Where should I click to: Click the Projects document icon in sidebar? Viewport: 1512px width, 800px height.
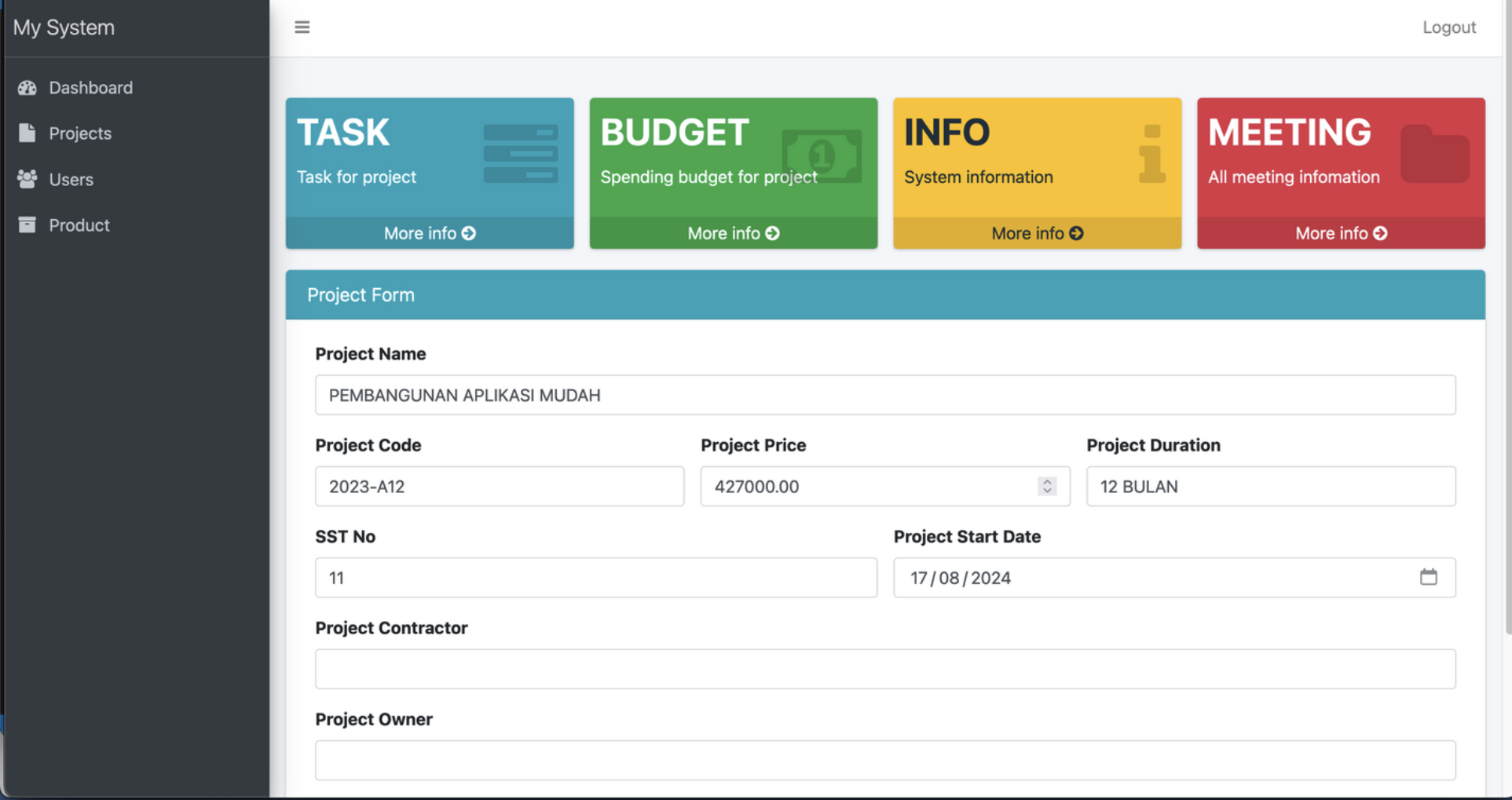[x=27, y=133]
